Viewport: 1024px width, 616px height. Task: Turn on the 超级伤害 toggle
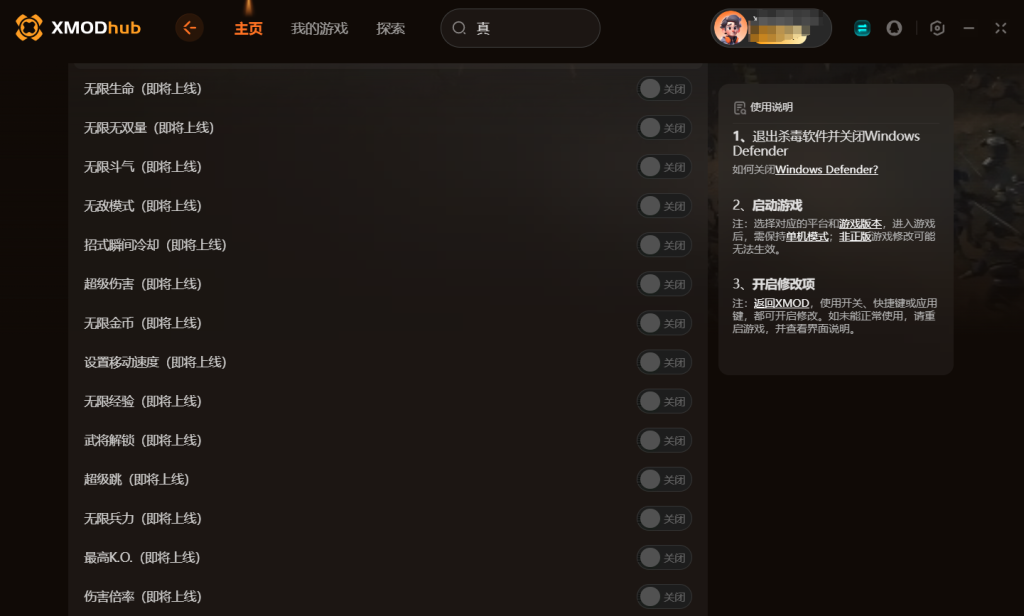pyautogui.click(x=664, y=284)
